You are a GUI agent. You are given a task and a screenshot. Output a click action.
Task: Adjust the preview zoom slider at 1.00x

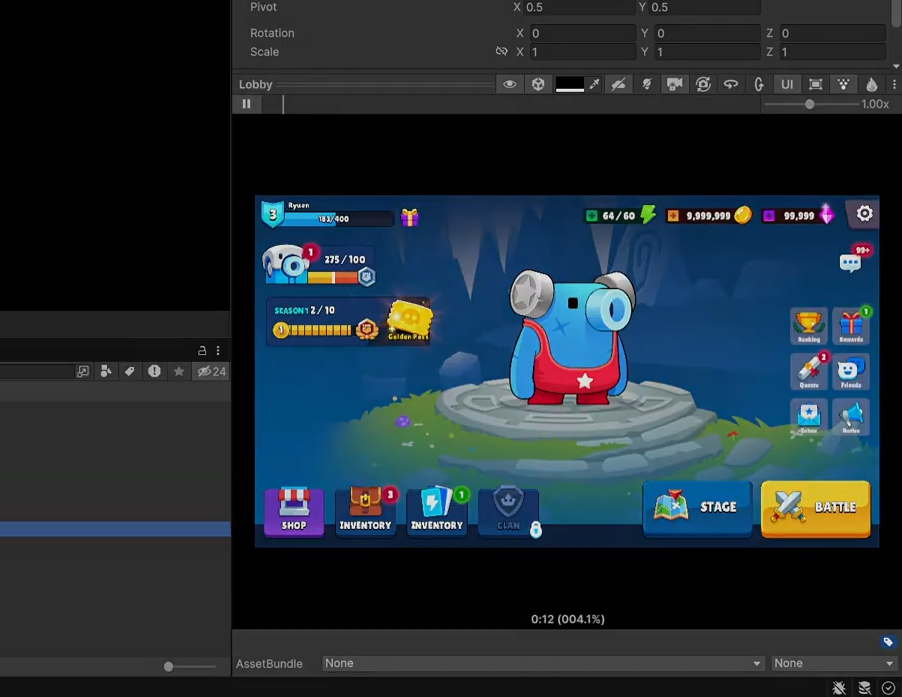tap(809, 104)
